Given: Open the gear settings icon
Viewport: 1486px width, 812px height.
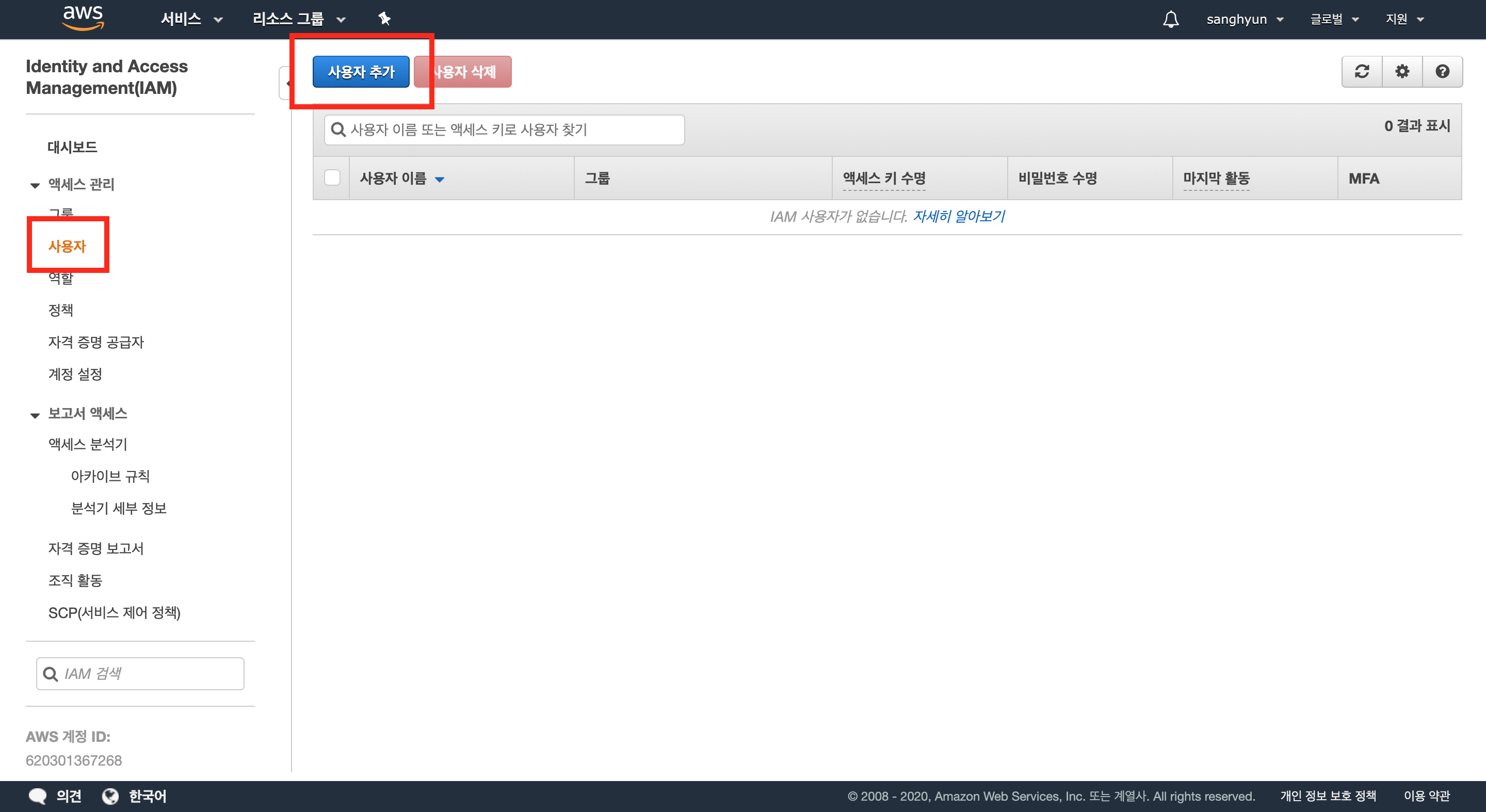Looking at the screenshot, I should click(1402, 72).
